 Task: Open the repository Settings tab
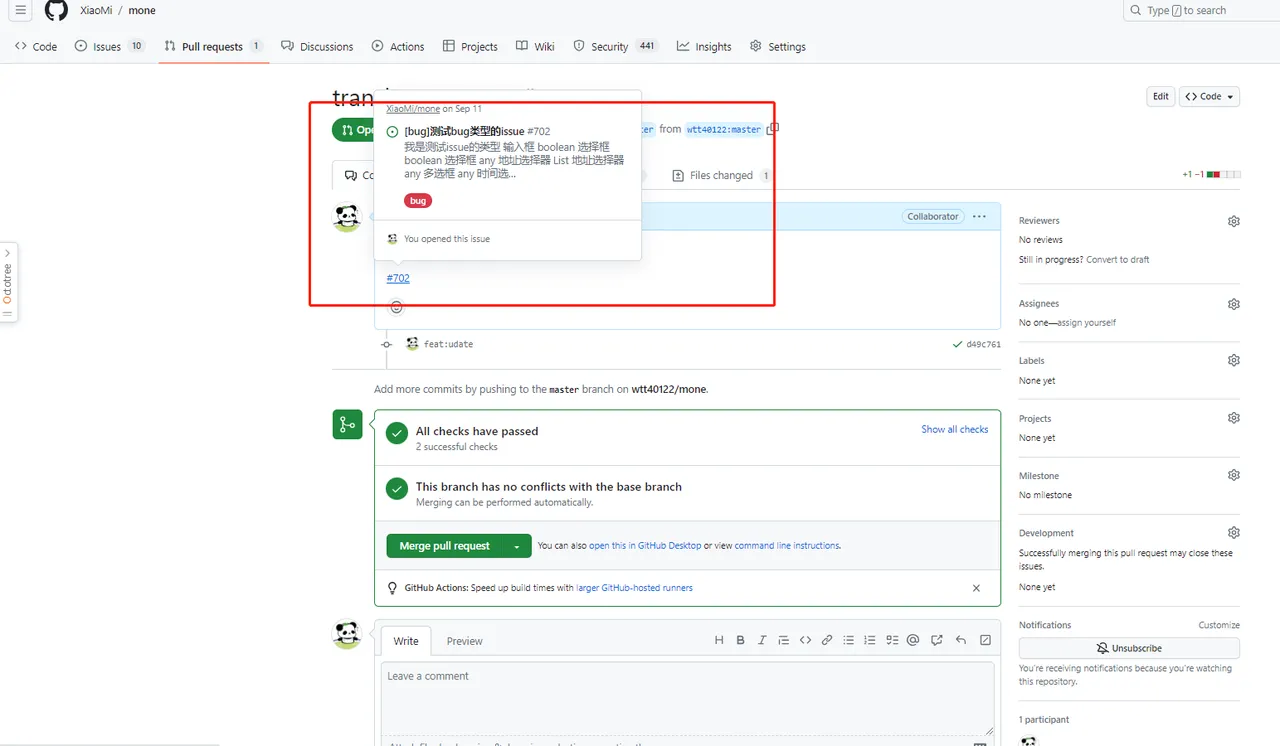[778, 47]
